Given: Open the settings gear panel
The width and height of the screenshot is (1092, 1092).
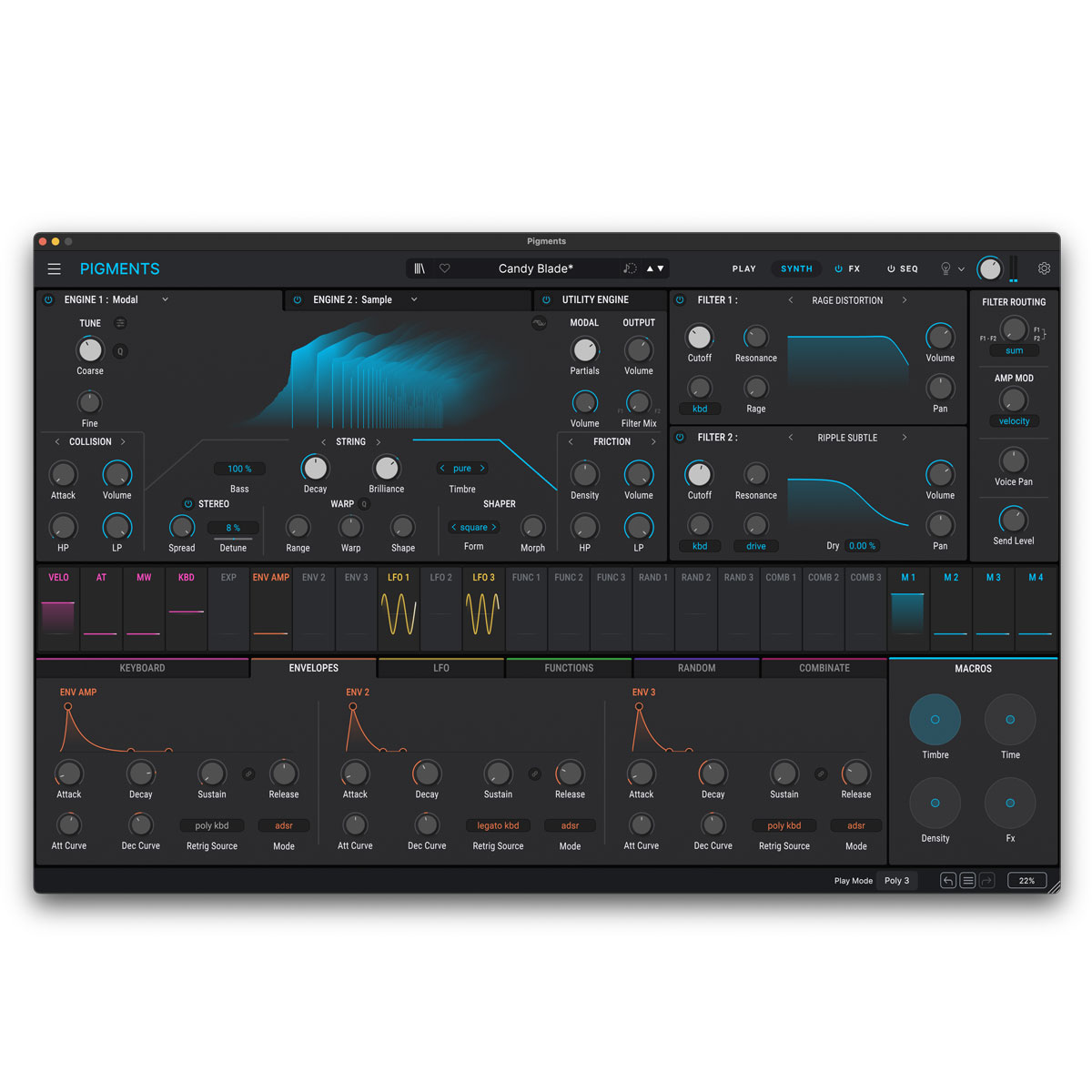Looking at the screenshot, I should pos(1044,268).
